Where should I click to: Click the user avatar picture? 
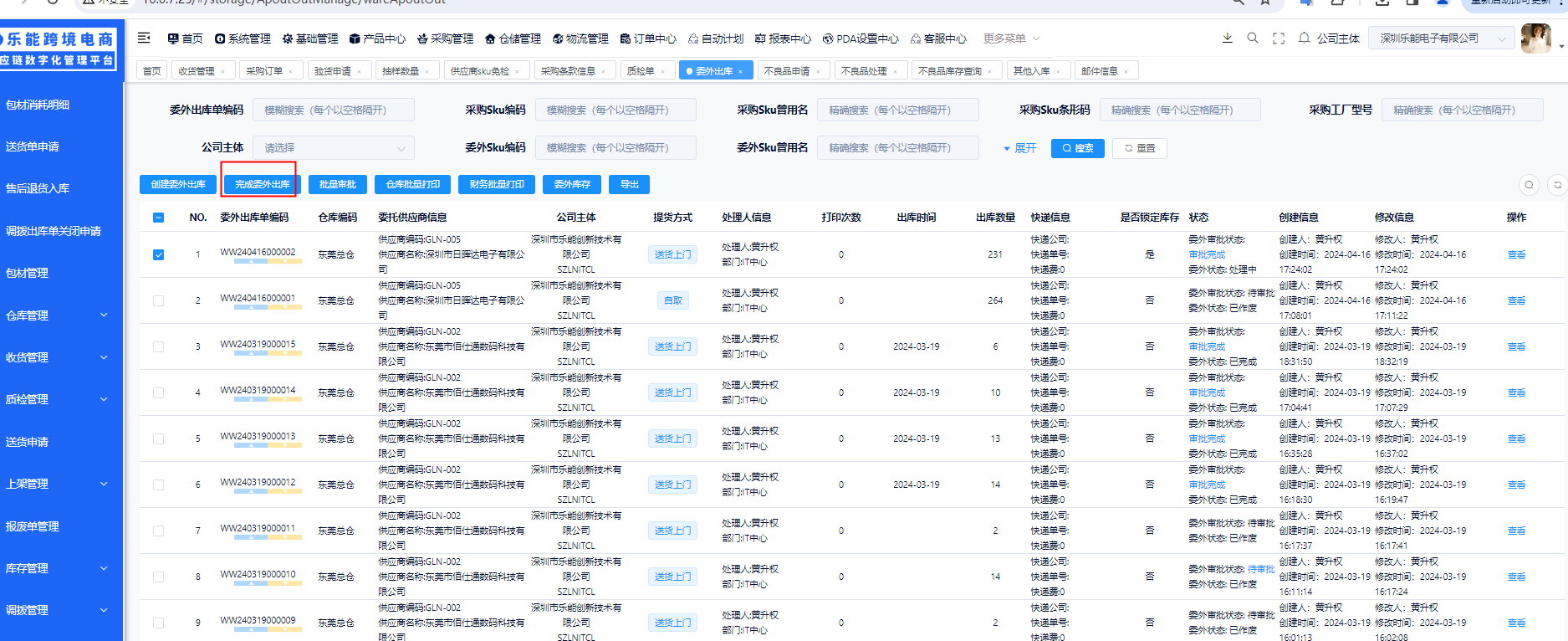[x=1535, y=38]
